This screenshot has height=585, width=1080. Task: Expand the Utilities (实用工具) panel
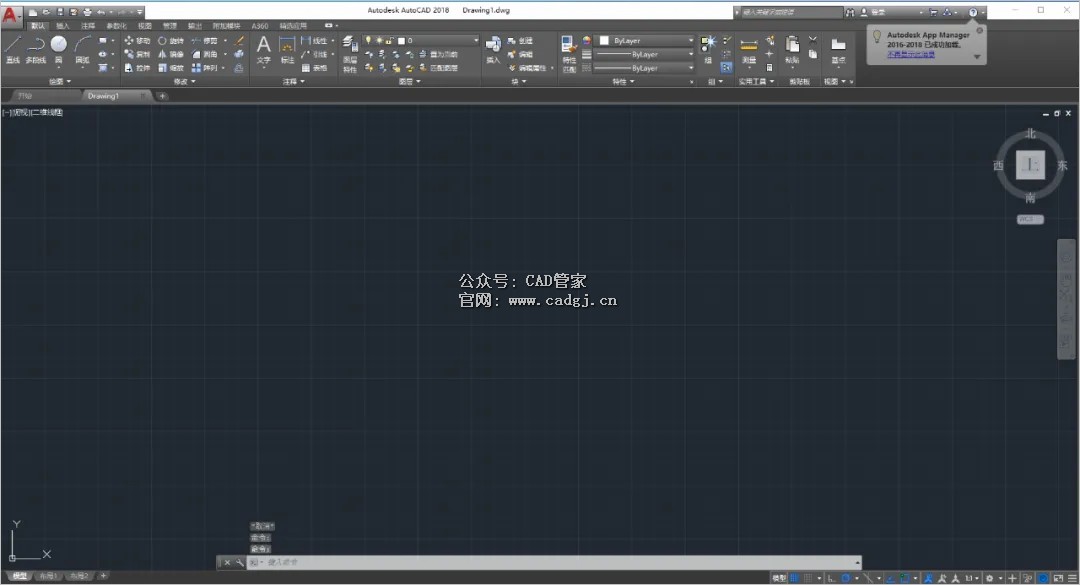pyautogui.click(x=756, y=81)
